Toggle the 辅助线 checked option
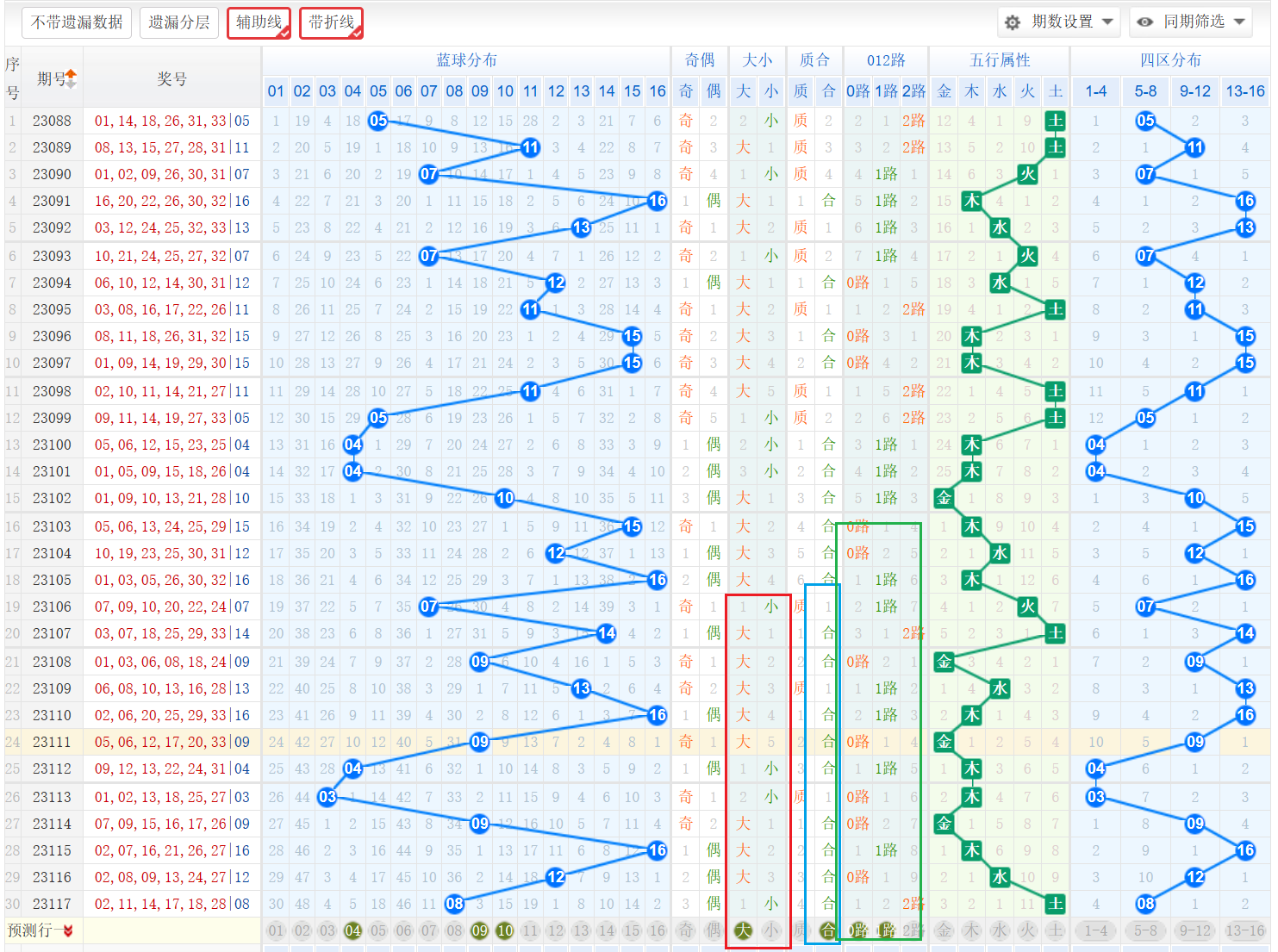 coord(259,22)
